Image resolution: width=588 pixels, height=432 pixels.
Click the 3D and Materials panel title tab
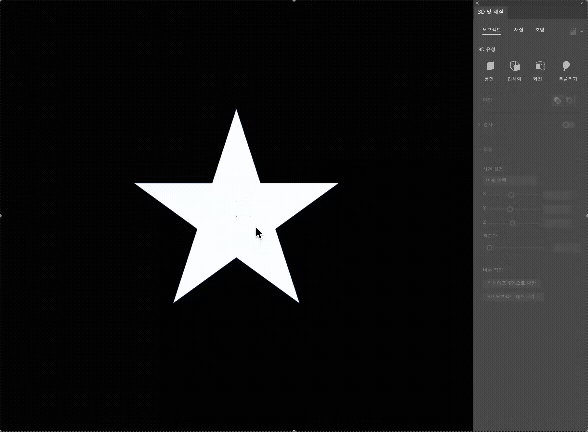tap(491, 12)
